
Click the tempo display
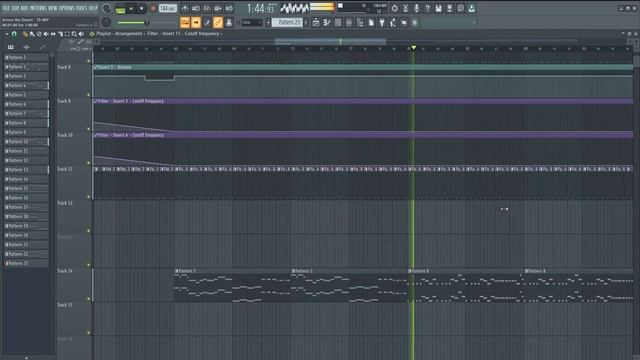coord(167,8)
